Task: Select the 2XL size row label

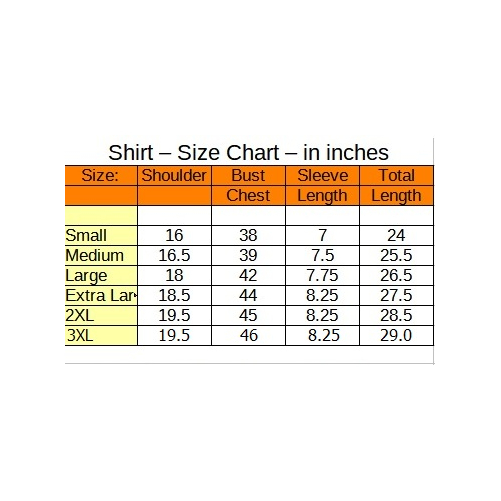Action: [x=101, y=316]
